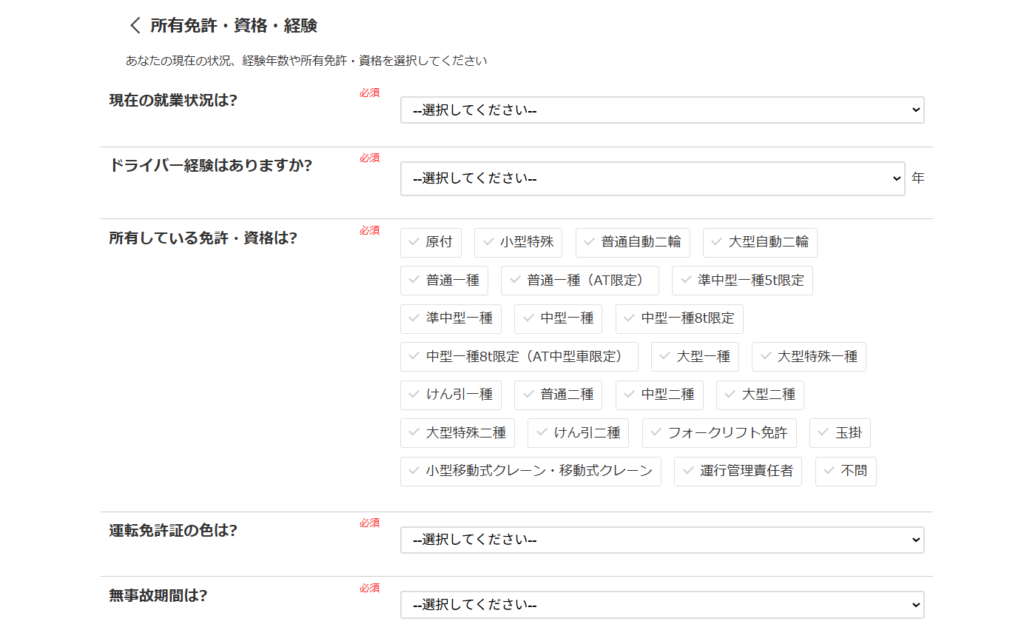Toggle the けん引一種 option
The width and height of the screenshot is (1024, 630).
tap(450, 395)
